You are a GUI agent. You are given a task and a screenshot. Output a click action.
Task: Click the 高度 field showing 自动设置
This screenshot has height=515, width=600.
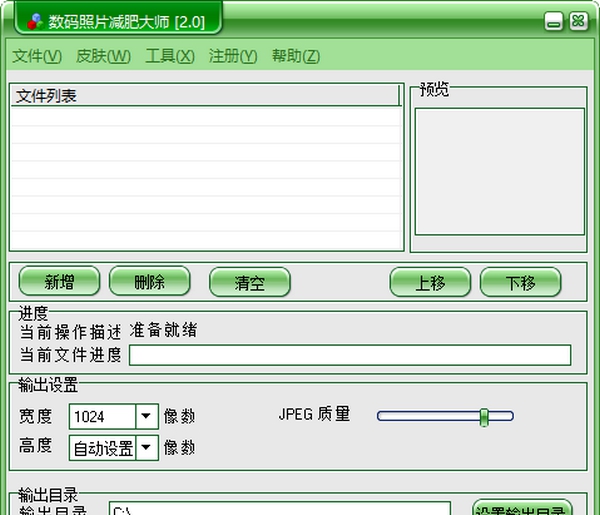103,448
